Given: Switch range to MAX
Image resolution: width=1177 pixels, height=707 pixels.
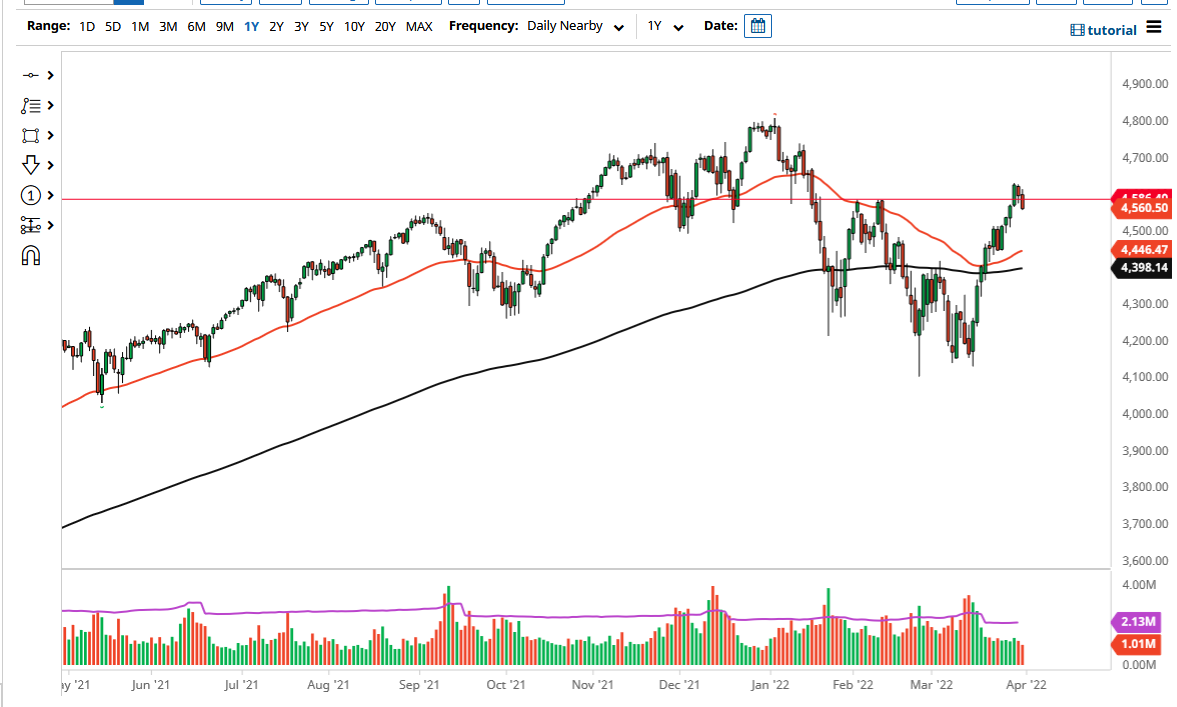Looking at the screenshot, I should click(420, 26).
